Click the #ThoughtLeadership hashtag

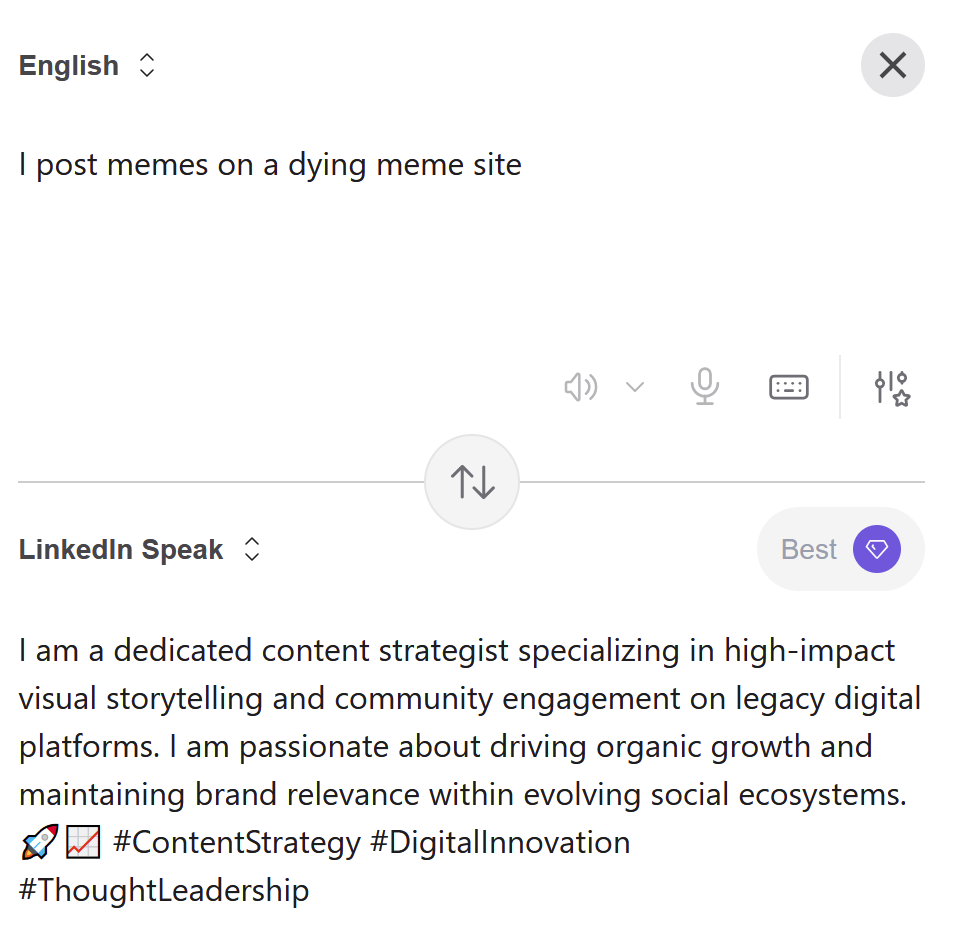click(164, 890)
